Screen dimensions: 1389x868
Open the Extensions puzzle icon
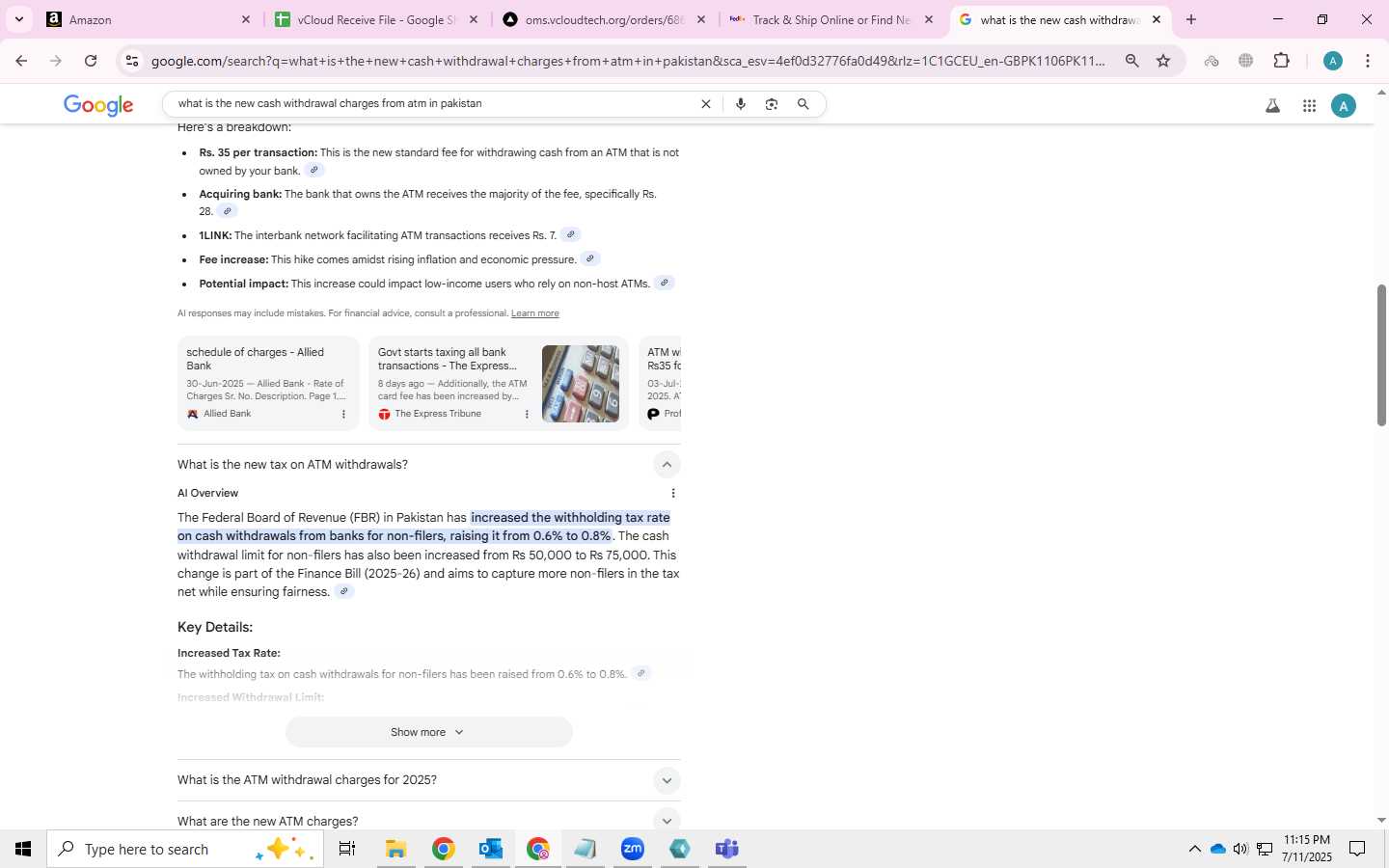[1281, 61]
